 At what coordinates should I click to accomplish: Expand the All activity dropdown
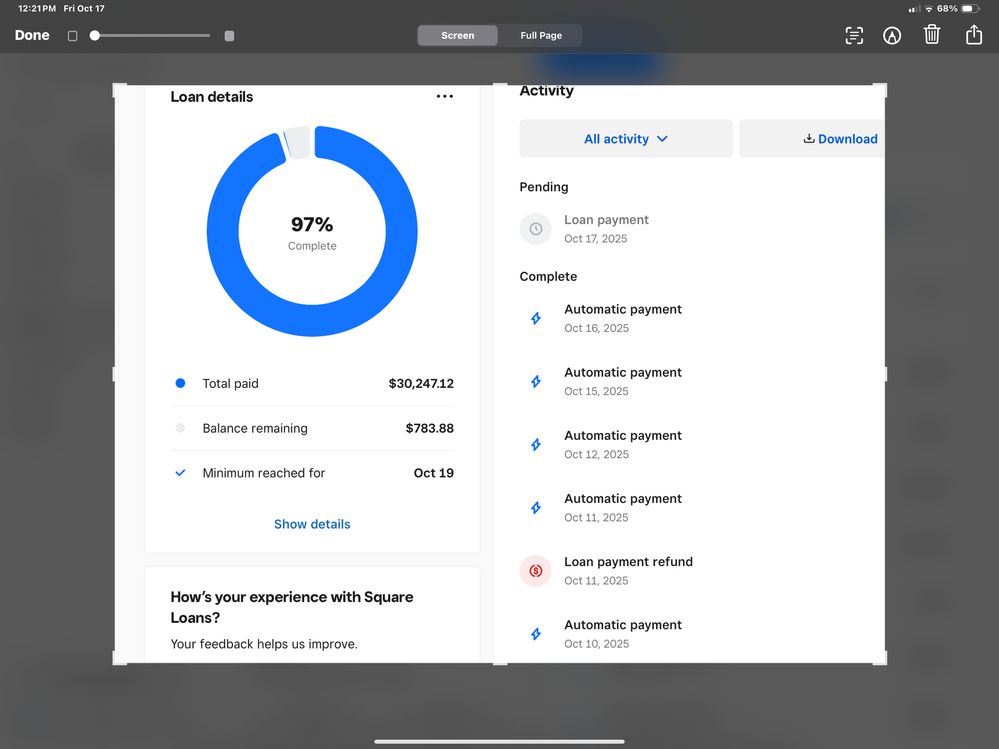coord(626,139)
